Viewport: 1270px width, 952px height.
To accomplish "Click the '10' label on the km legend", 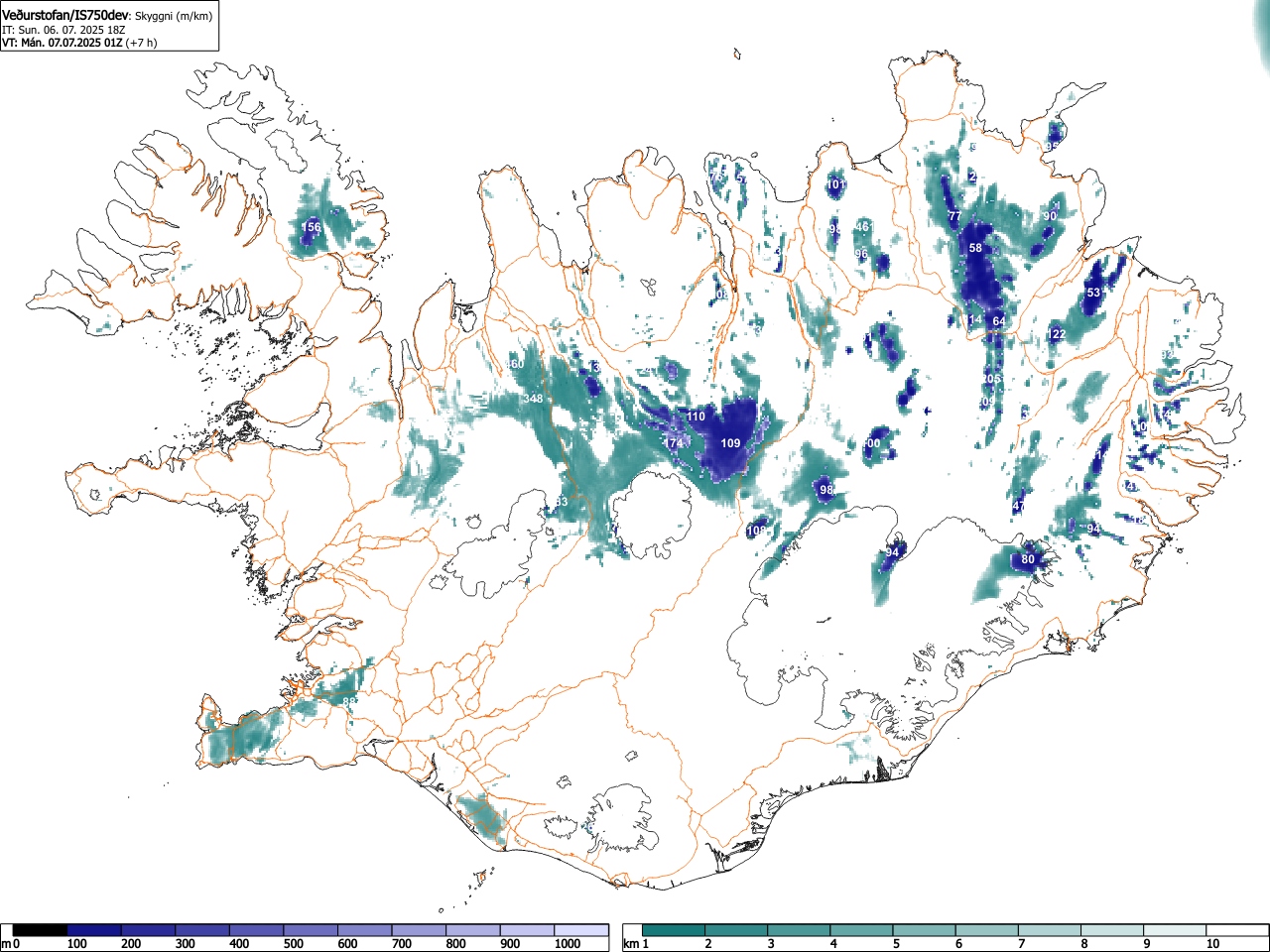I will tap(1212, 944).
